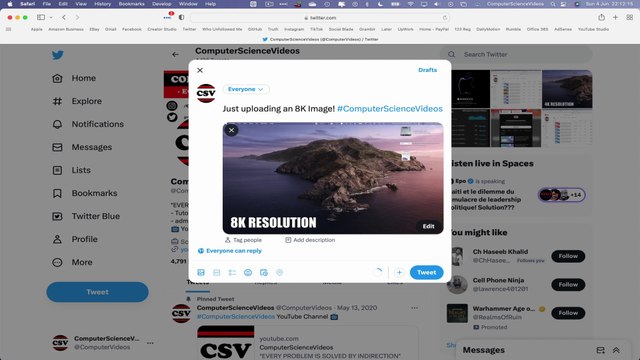Click the back arrow on profile

(x=176, y=54)
